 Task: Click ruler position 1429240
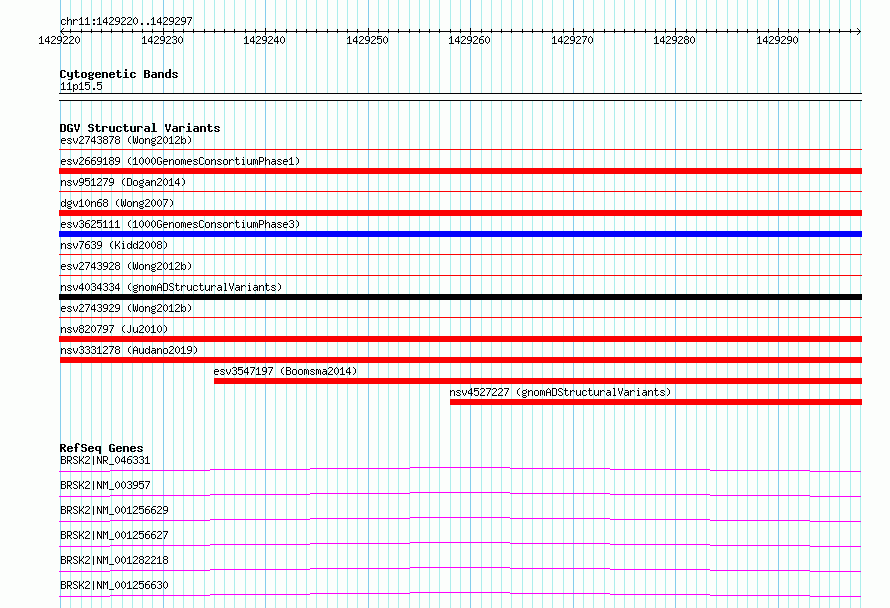(x=265, y=40)
